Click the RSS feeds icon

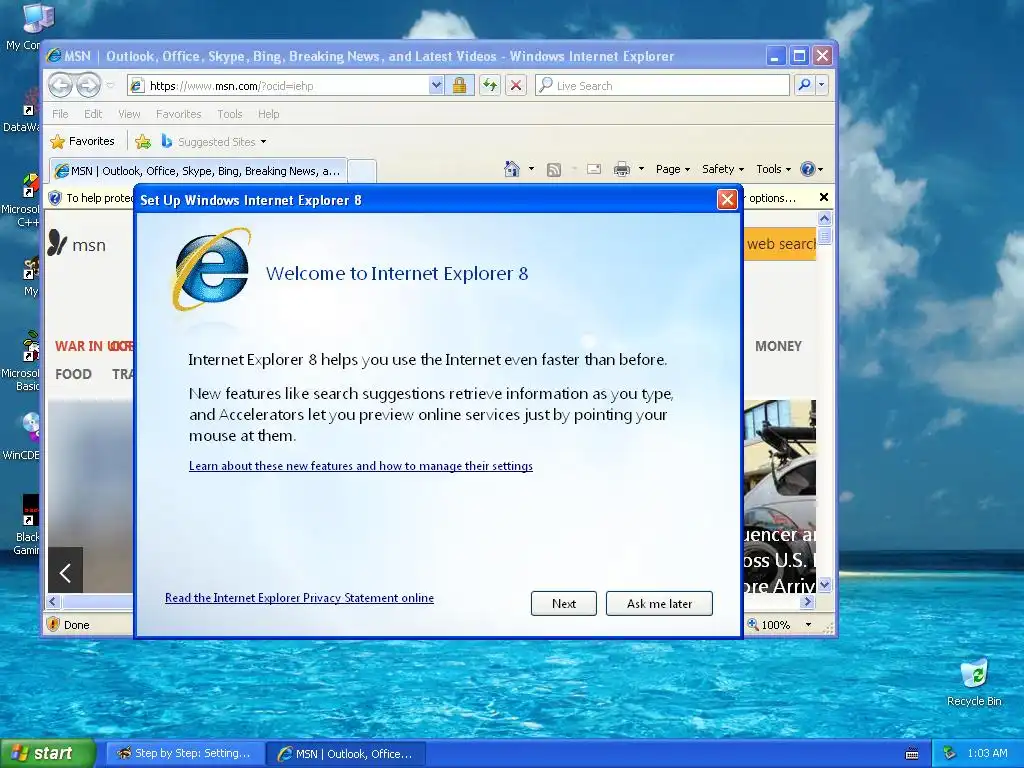pyautogui.click(x=554, y=170)
